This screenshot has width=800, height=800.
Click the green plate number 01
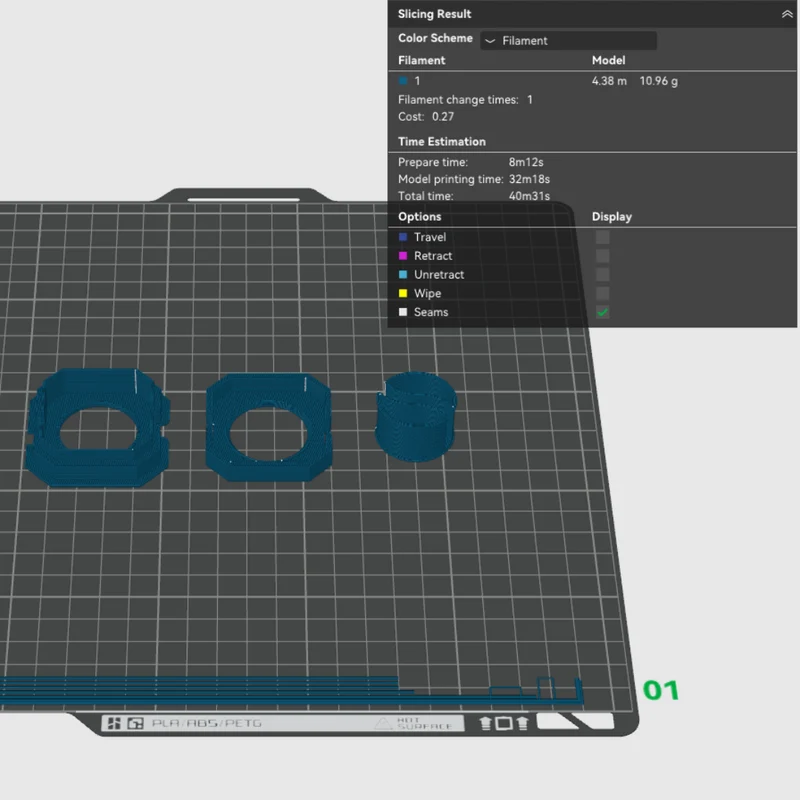click(661, 690)
